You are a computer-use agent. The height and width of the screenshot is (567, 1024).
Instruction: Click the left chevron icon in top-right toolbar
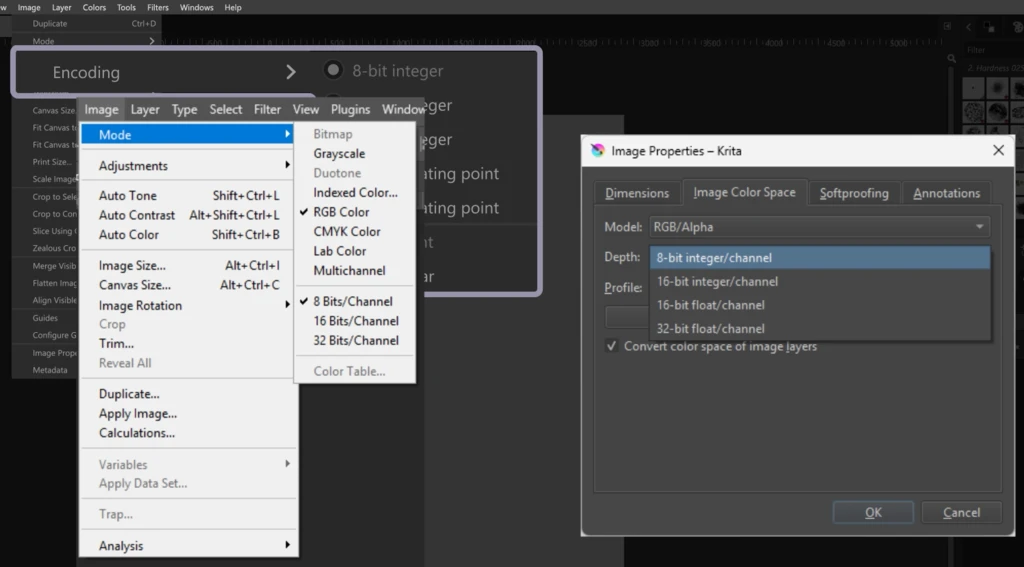click(968, 27)
